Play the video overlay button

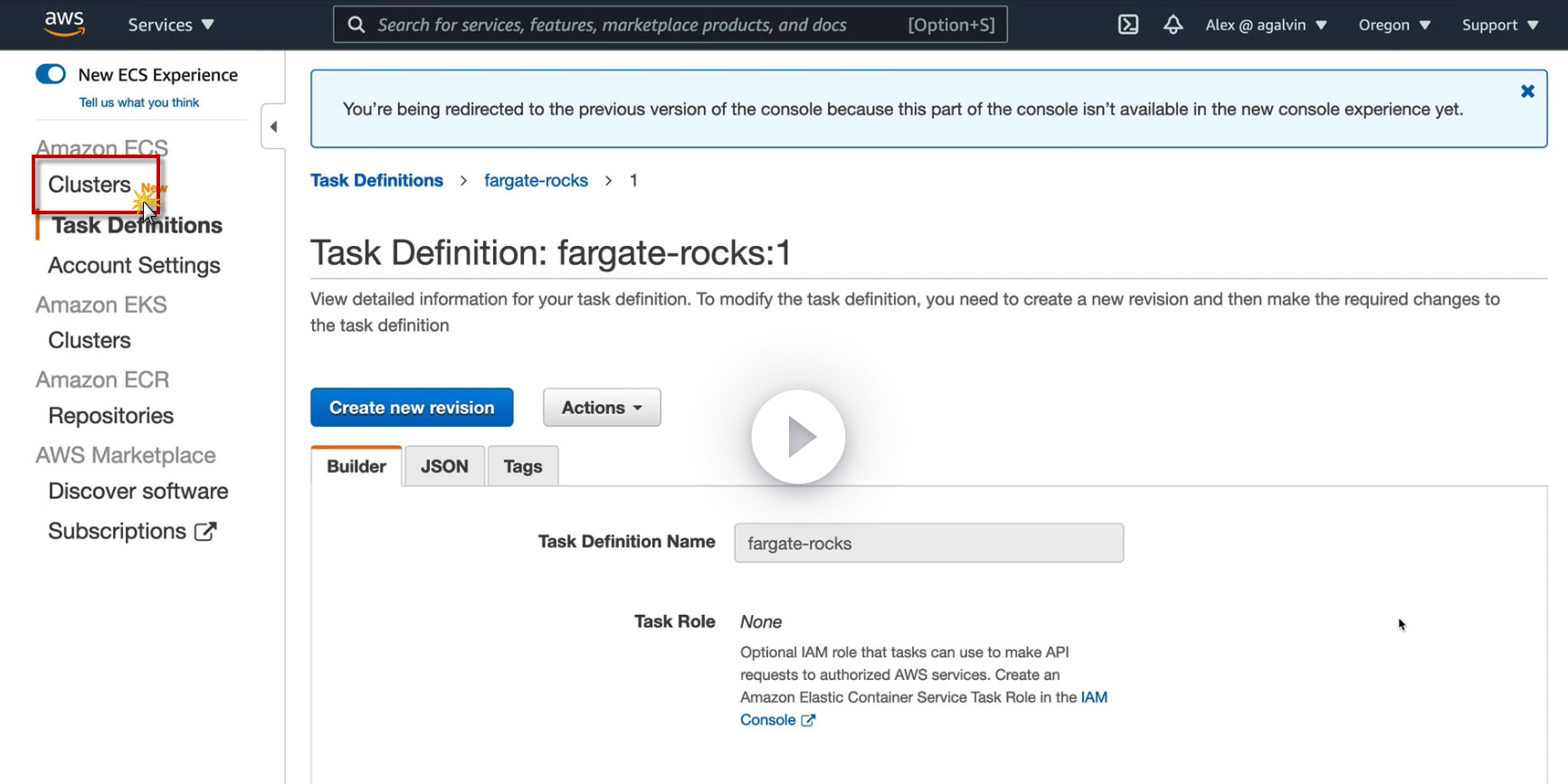pos(798,437)
